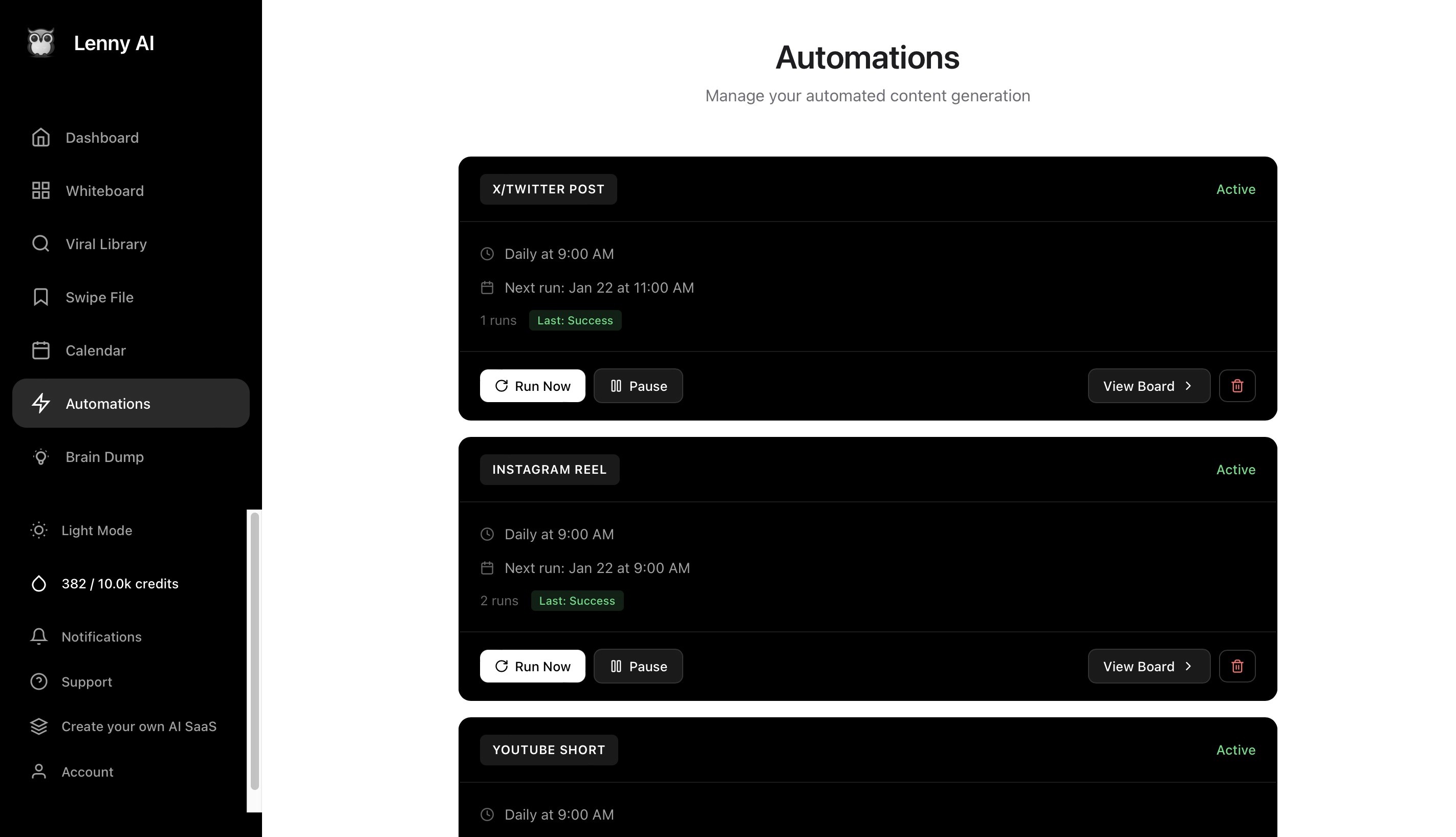The image size is (1456, 837).
Task: Open View Board for X/Twitter Post
Action: tap(1148, 386)
